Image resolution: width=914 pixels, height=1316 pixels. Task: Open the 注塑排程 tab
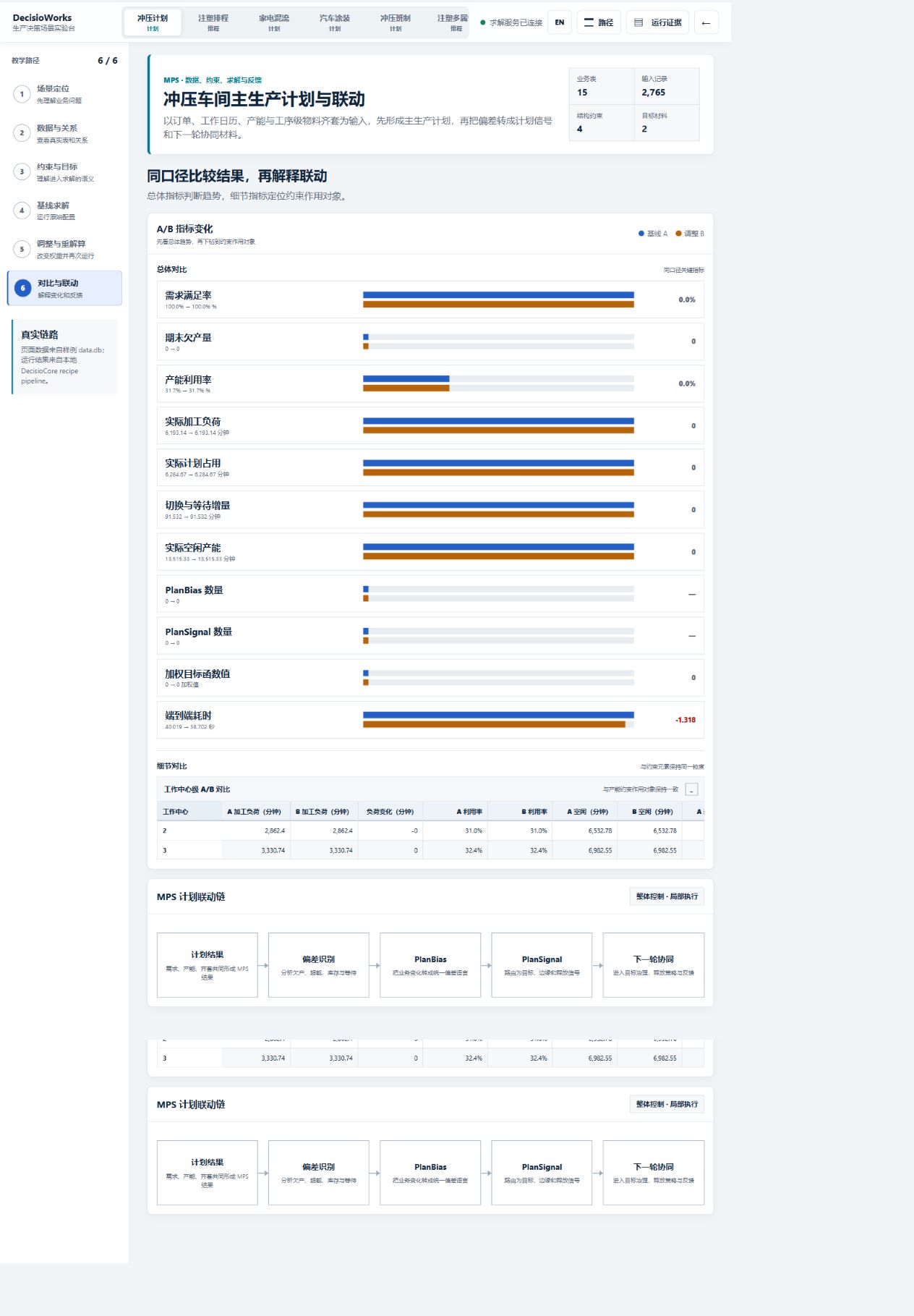pyautogui.click(x=213, y=22)
